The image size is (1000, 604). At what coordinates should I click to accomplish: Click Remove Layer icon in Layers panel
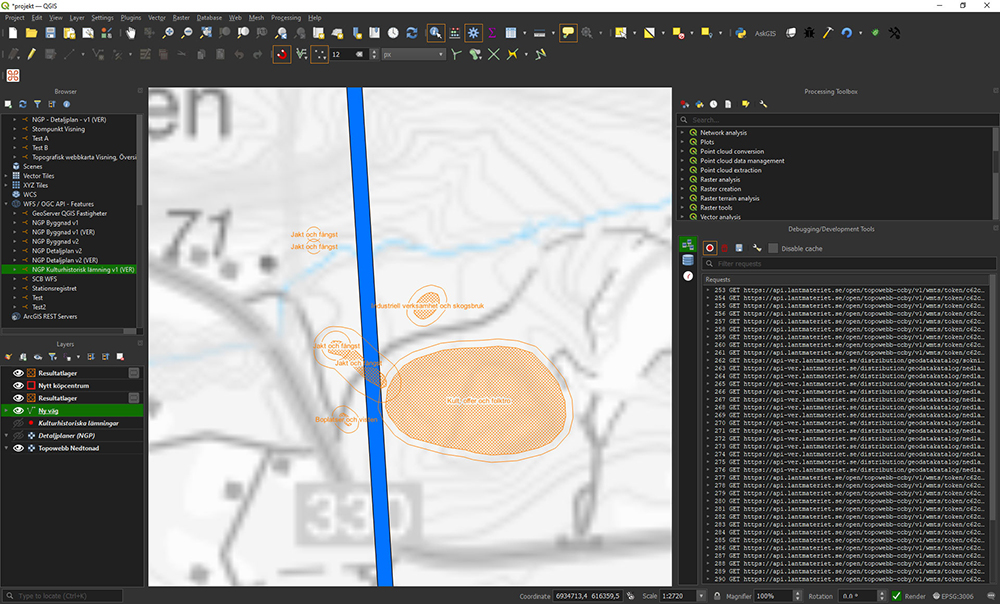tap(120, 357)
